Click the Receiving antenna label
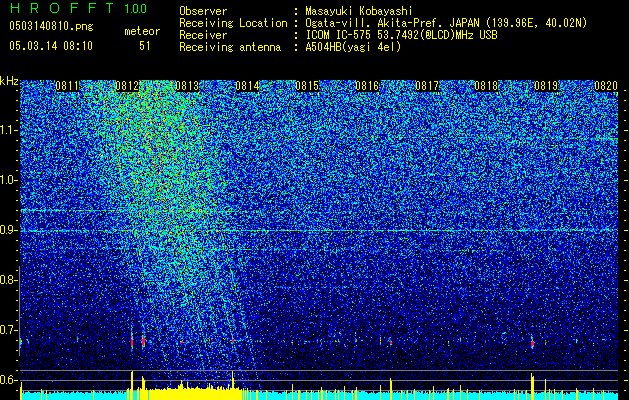This screenshot has width=629, height=400. (230, 47)
